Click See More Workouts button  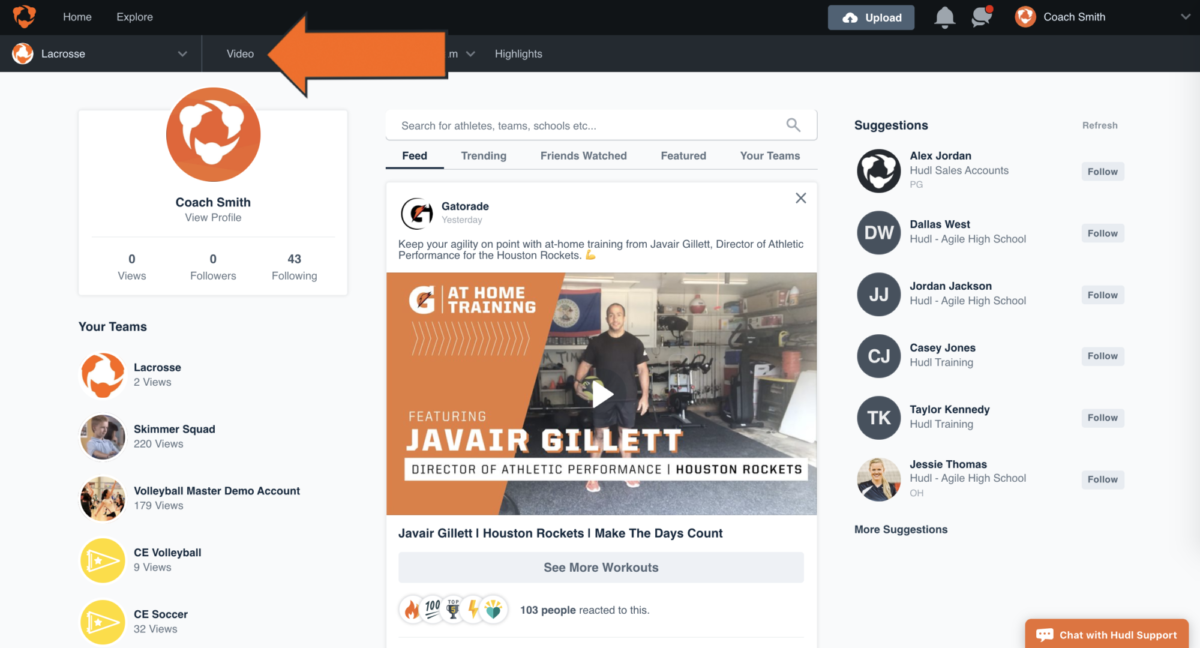click(x=601, y=567)
